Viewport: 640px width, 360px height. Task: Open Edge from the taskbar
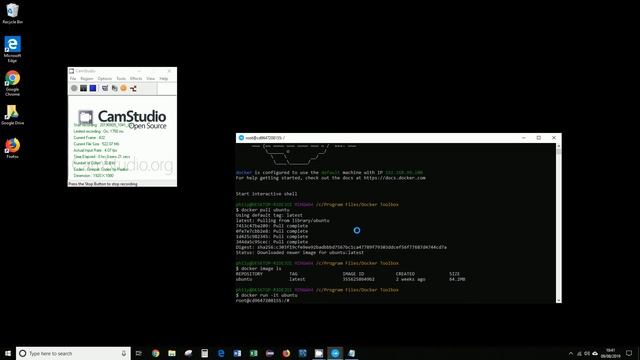pos(221,353)
